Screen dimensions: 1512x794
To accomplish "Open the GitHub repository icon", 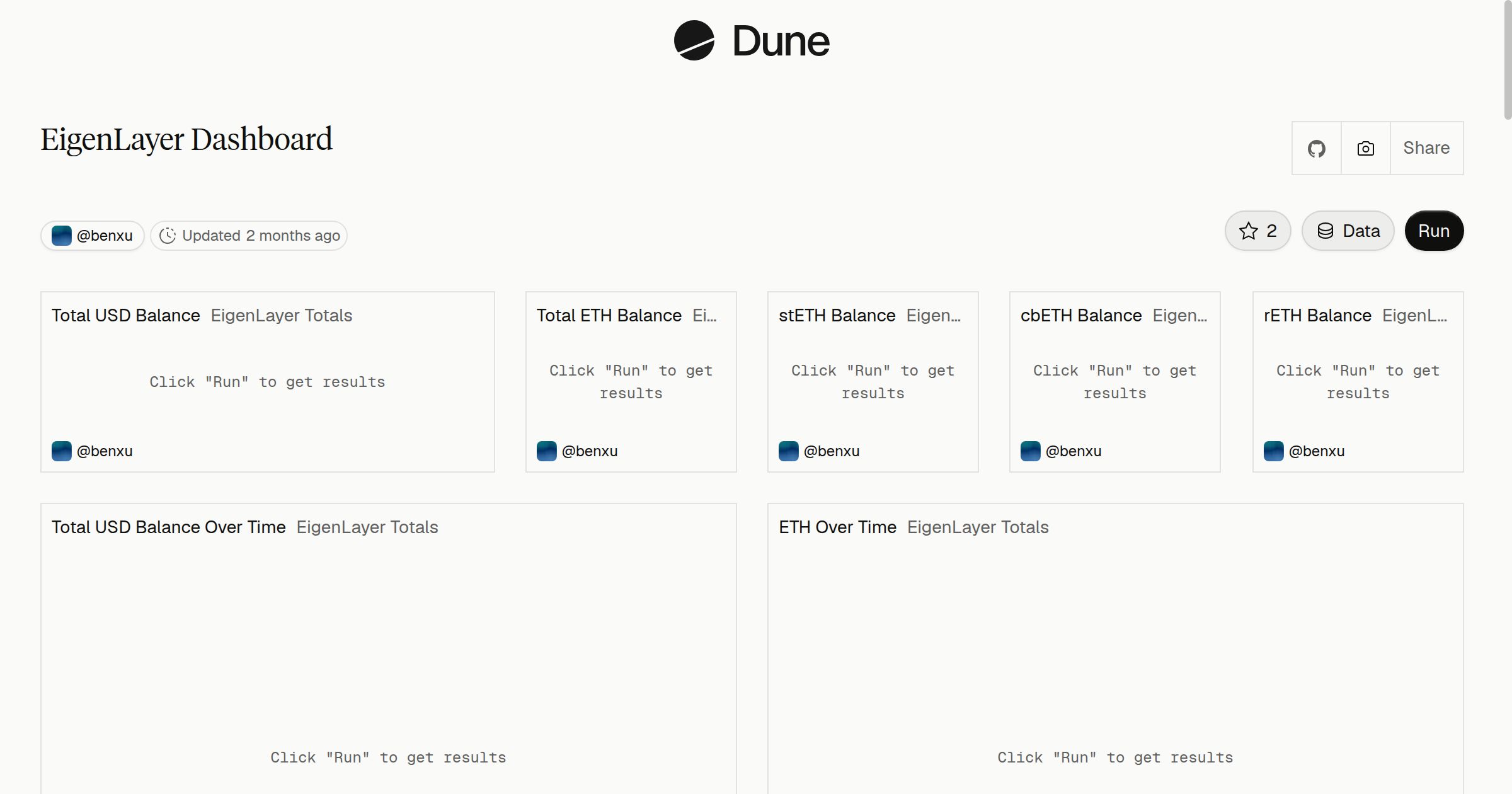I will pos(1316,148).
